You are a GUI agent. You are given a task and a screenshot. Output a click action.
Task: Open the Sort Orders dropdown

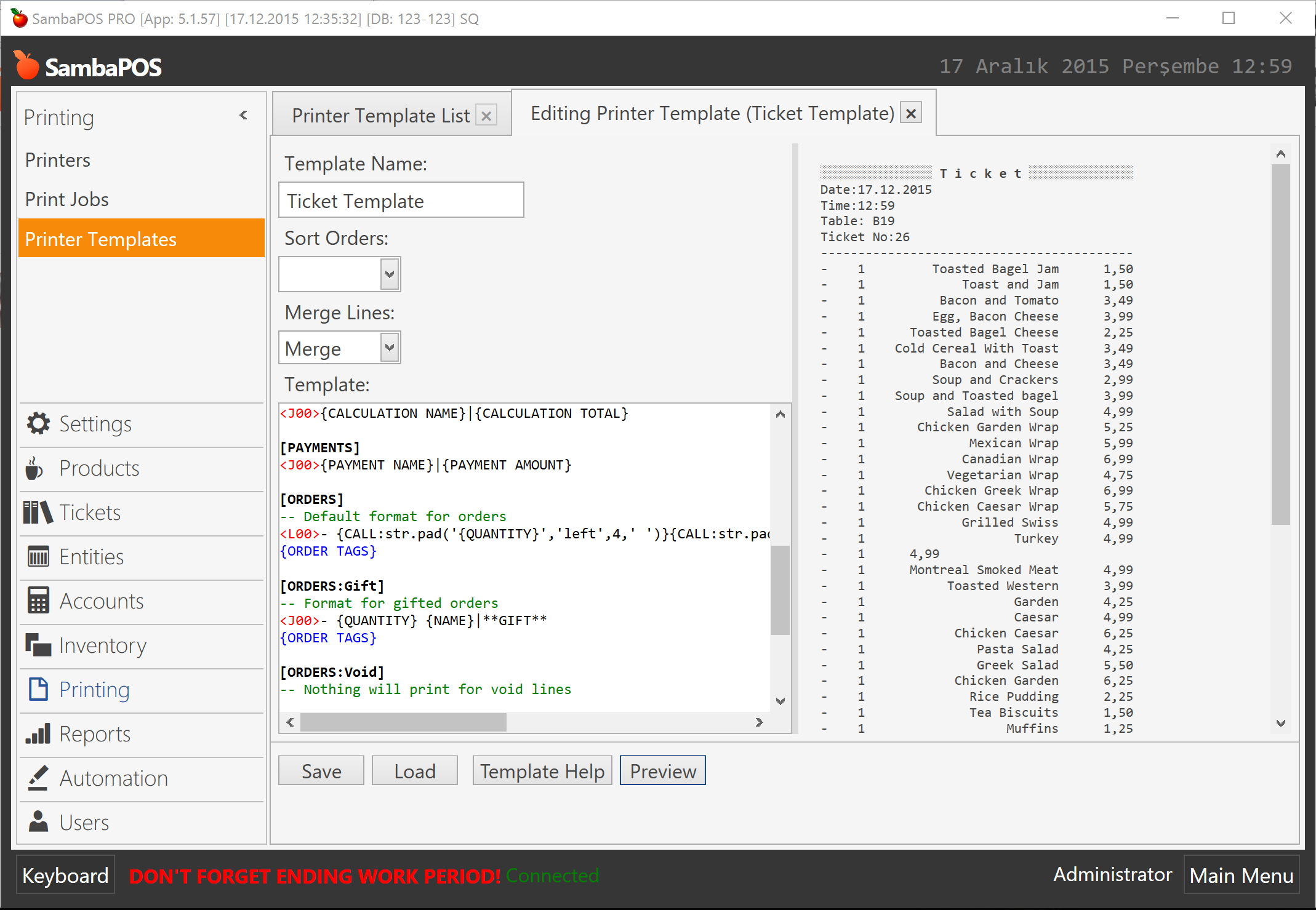(x=388, y=274)
